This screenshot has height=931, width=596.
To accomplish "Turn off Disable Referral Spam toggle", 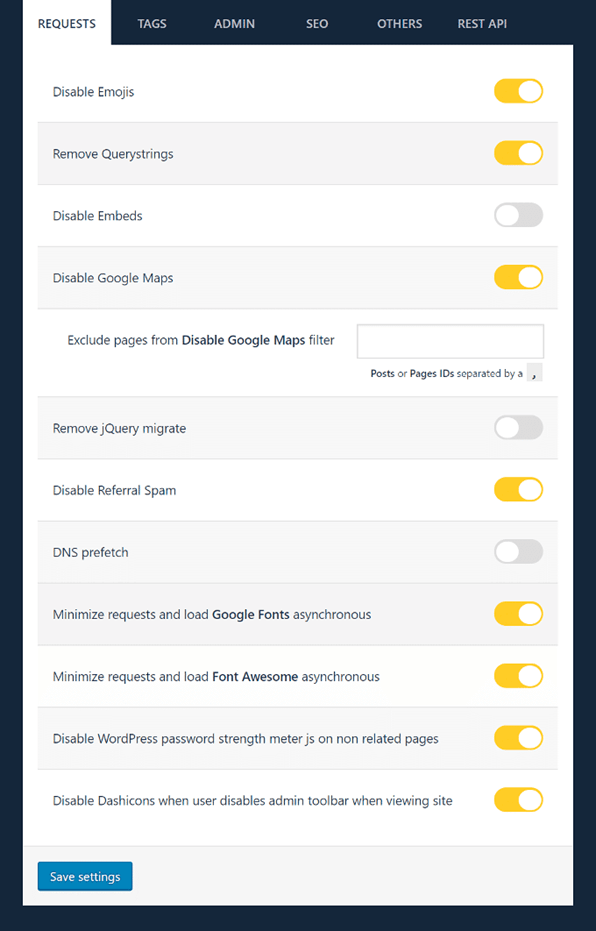I will (518, 490).
